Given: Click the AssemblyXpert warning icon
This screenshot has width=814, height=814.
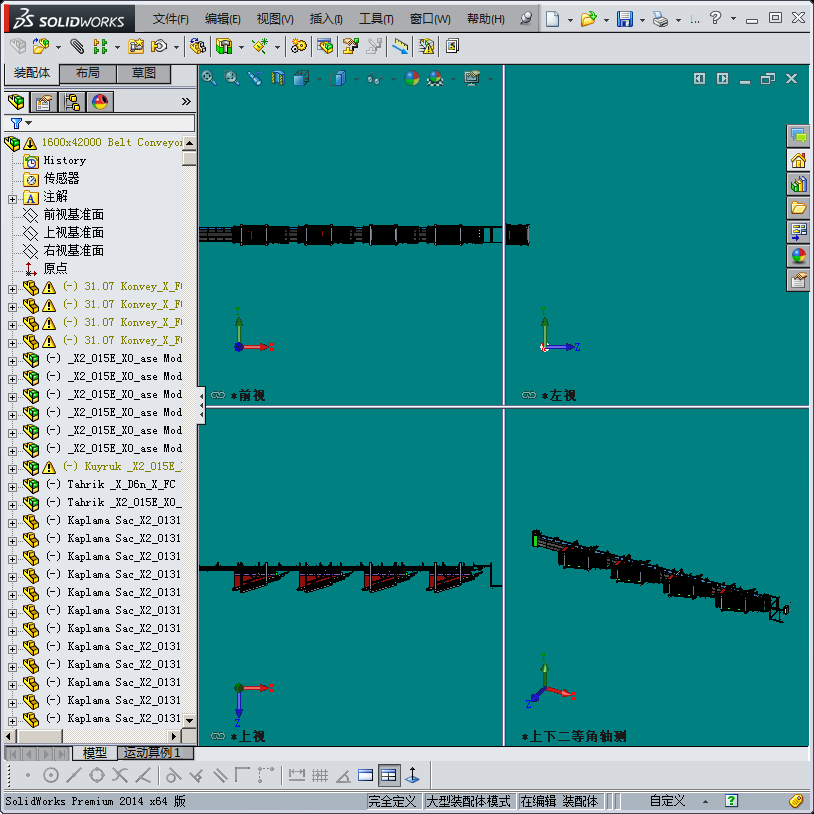Looking at the screenshot, I should coord(426,47).
